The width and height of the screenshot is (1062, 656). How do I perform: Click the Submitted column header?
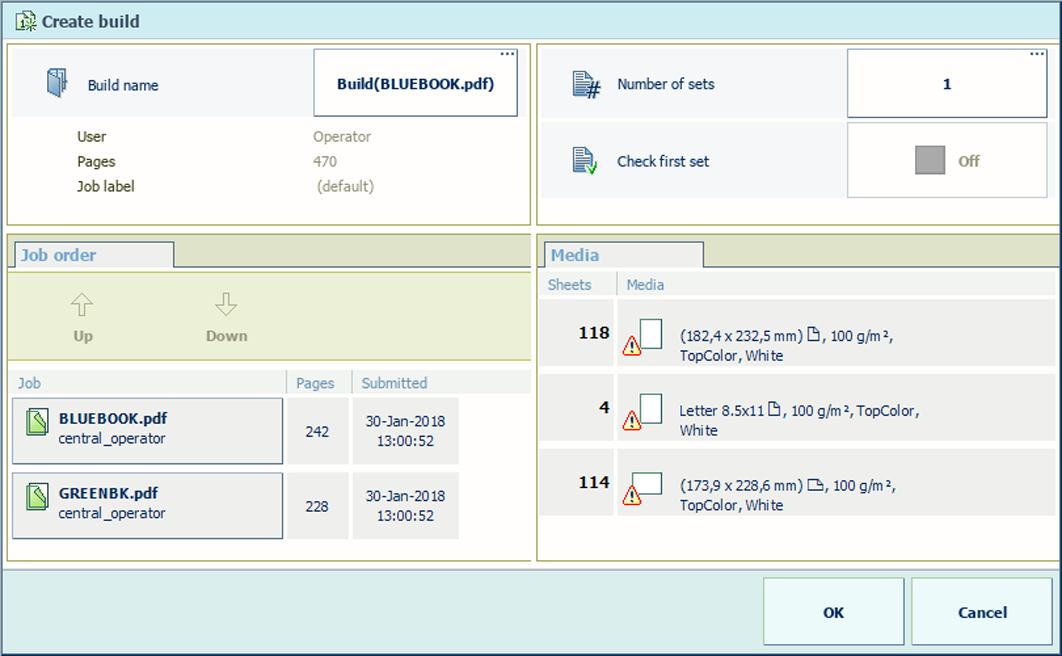pyautogui.click(x=394, y=383)
